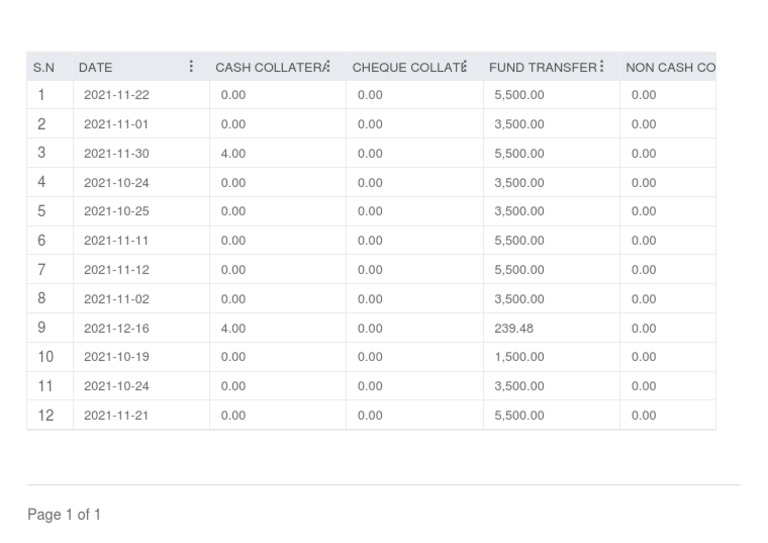The height and width of the screenshot is (543, 768).
Task: Click the date 2021-11-30 cell
Action: [116, 153]
